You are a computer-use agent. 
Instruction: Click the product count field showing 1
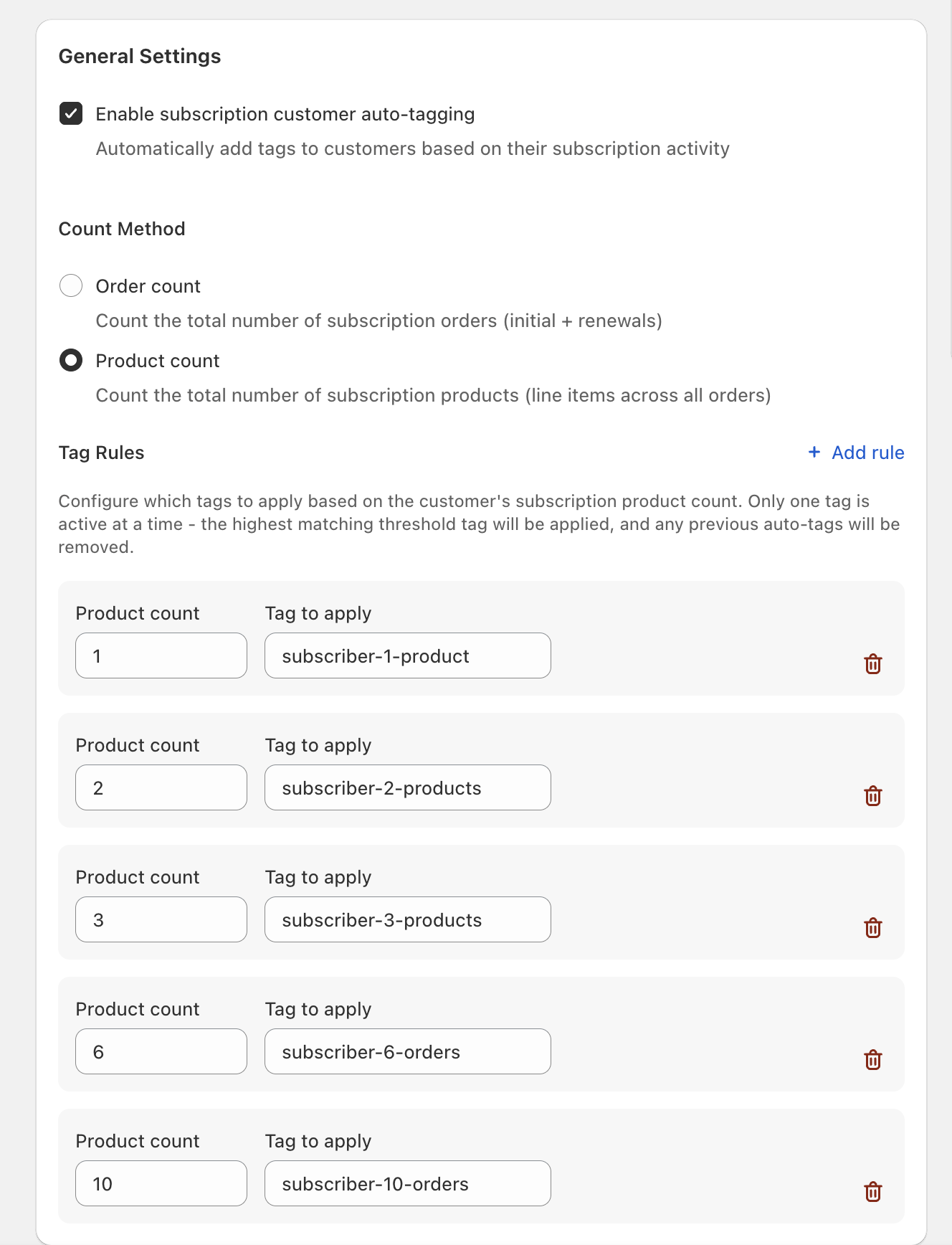point(161,655)
